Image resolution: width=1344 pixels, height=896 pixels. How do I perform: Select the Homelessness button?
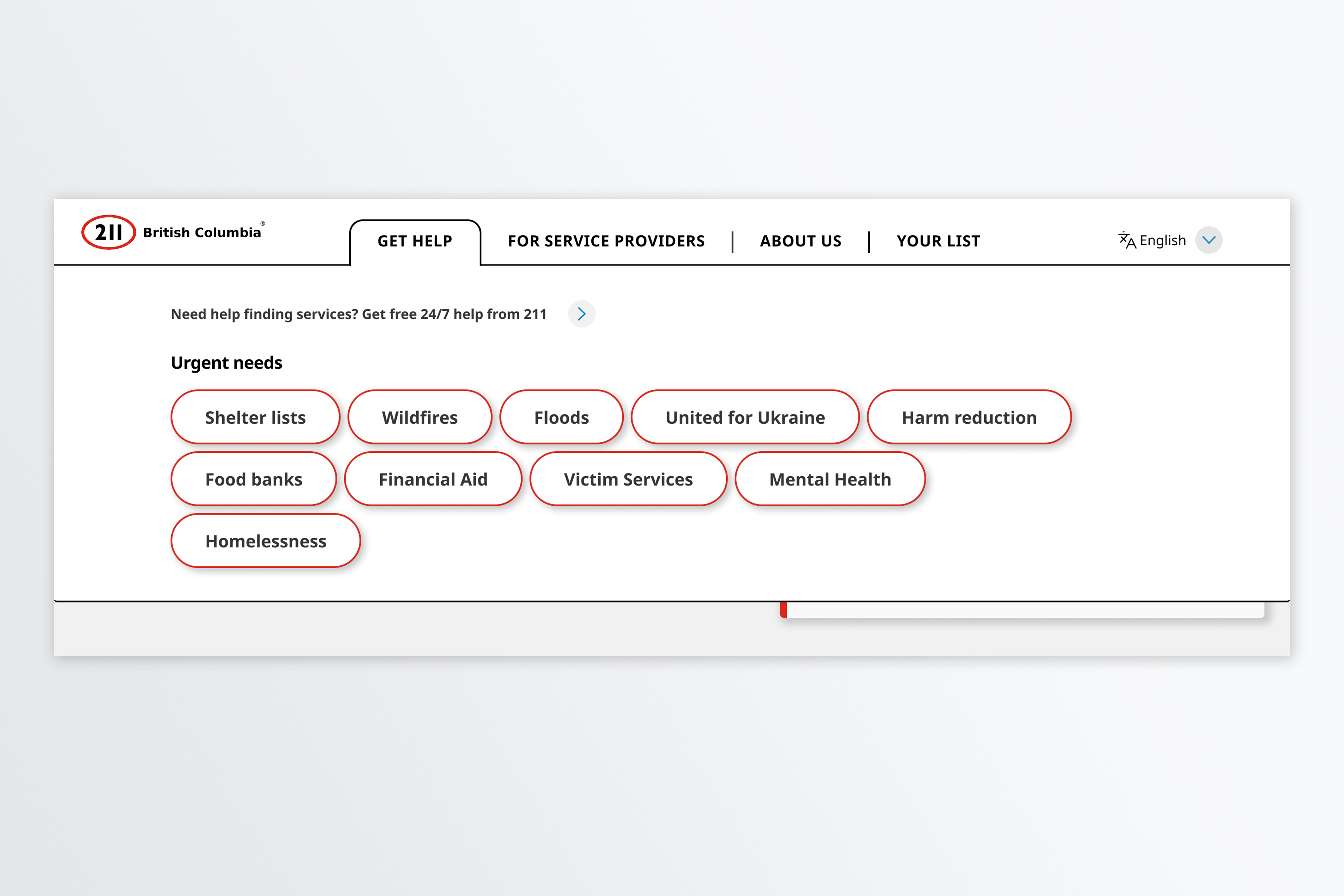click(x=266, y=541)
